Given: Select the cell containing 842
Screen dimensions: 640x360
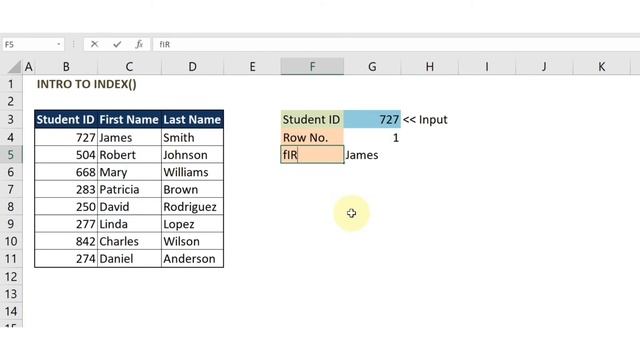Looking at the screenshot, I should click(66, 241).
